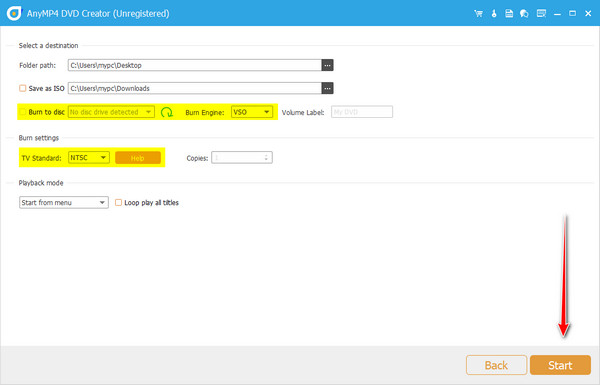
Task: Enable the Save as ISO checkbox
Action: click(23, 88)
